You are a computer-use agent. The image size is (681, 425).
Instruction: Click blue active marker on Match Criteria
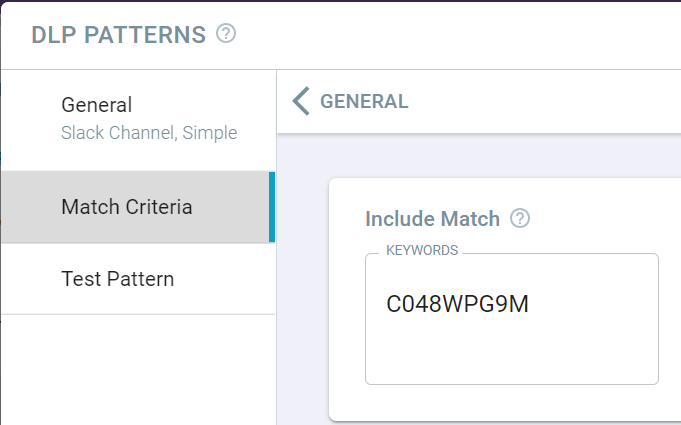point(272,207)
